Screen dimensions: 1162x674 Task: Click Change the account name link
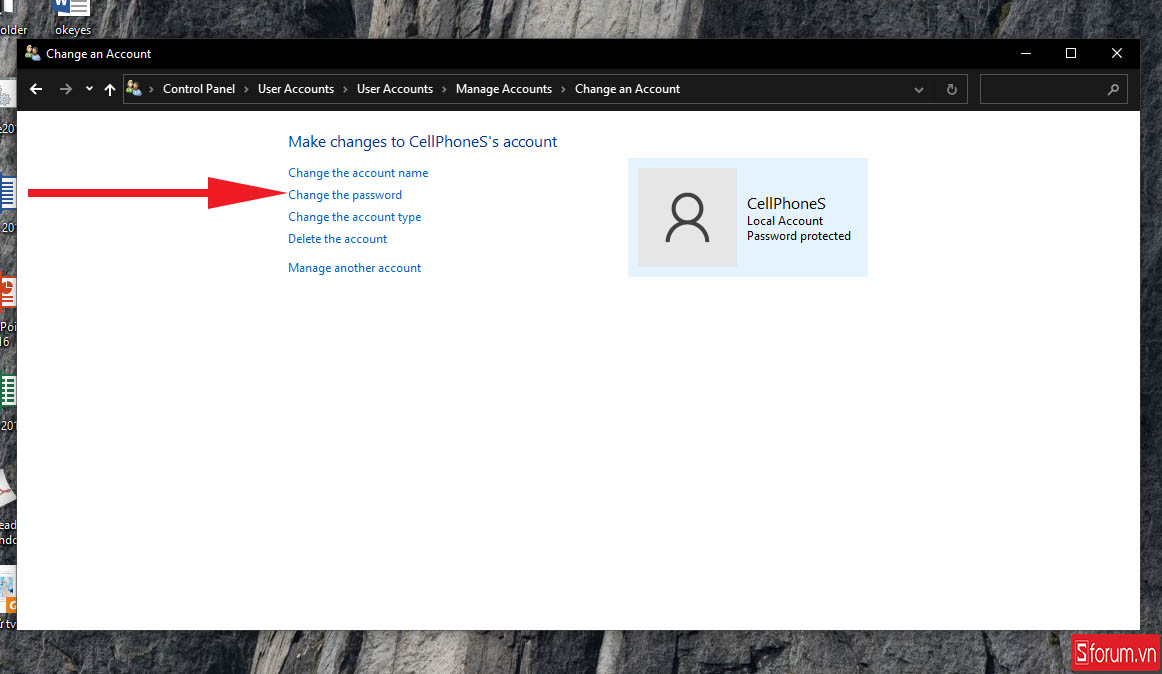(x=358, y=173)
